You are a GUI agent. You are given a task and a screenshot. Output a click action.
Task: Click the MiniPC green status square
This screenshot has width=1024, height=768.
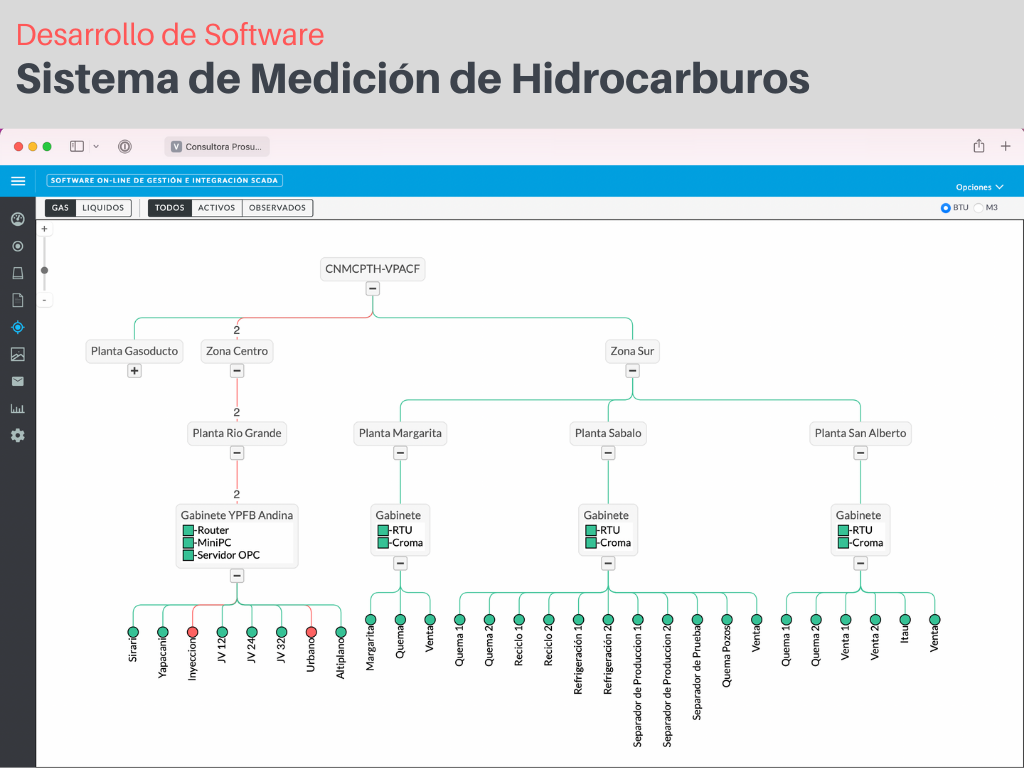pos(188,543)
